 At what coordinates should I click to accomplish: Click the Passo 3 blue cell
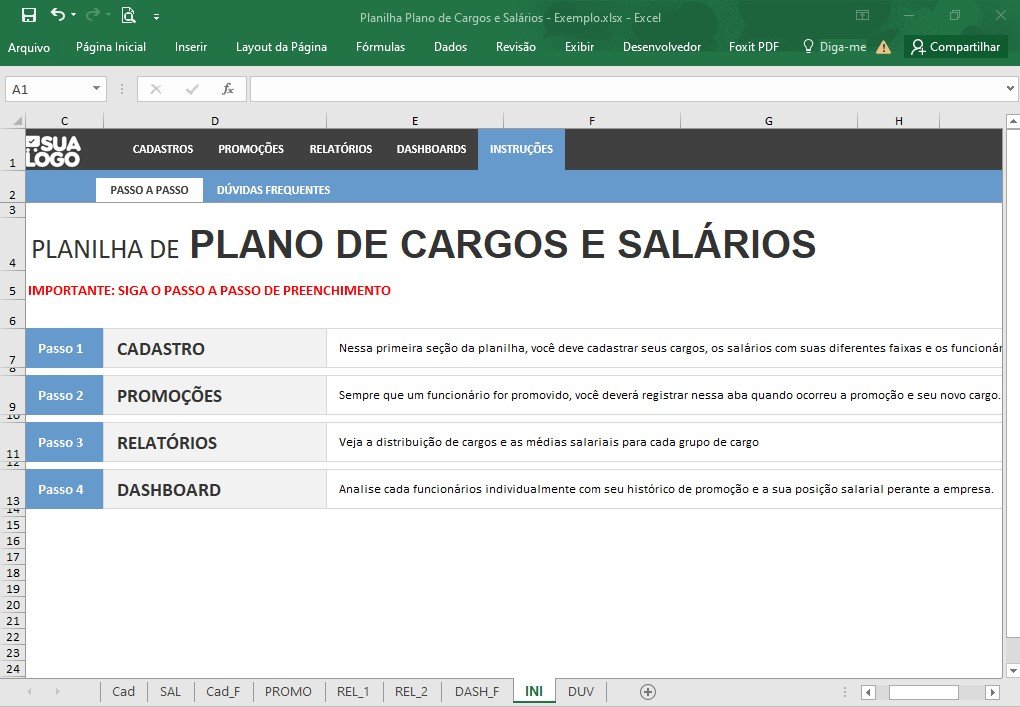coord(64,442)
